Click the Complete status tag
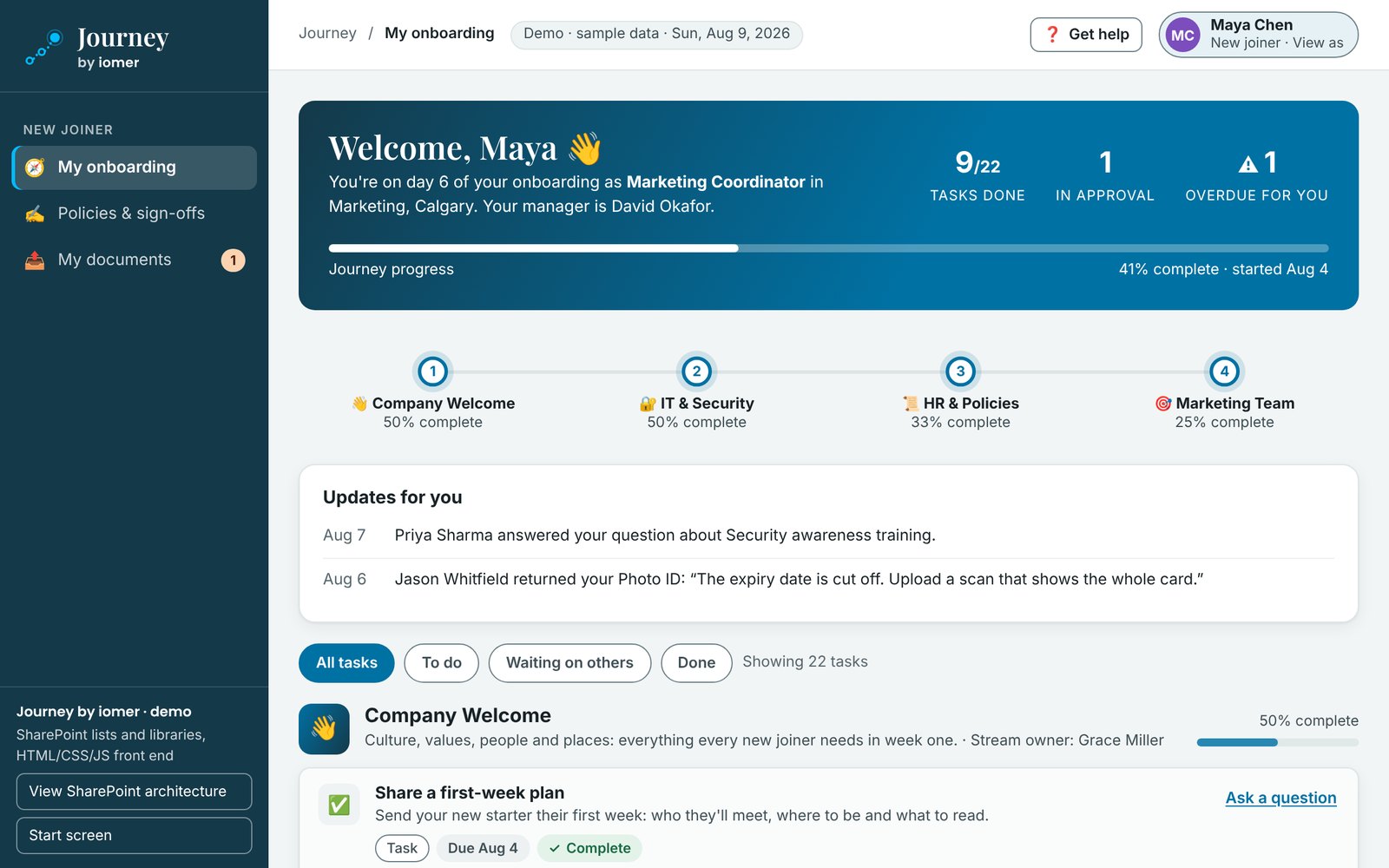Image resolution: width=1389 pixels, height=868 pixels. [x=589, y=848]
